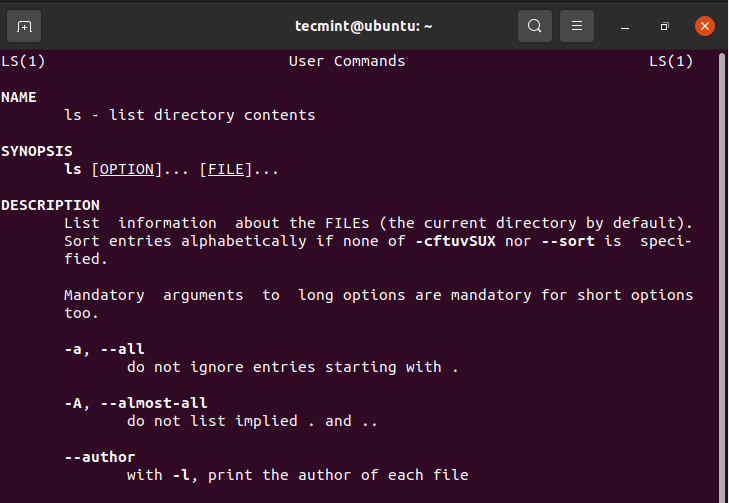Viewport: 729px width, 503px height.
Task: Click the underlined OPTION word in synopsis
Action: click(x=127, y=169)
